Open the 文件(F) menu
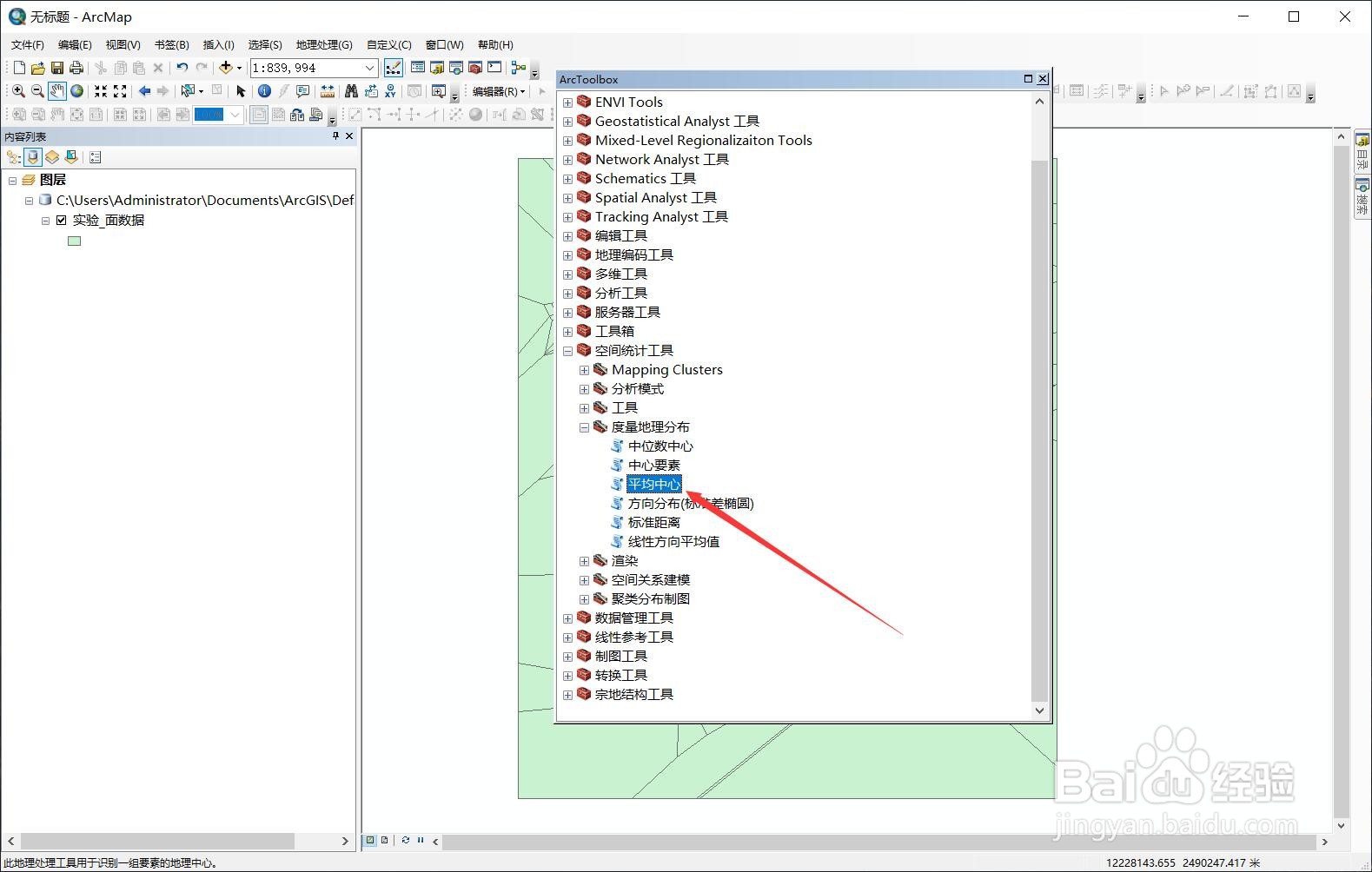Screen dimensions: 1372x872 coord(28,45)
